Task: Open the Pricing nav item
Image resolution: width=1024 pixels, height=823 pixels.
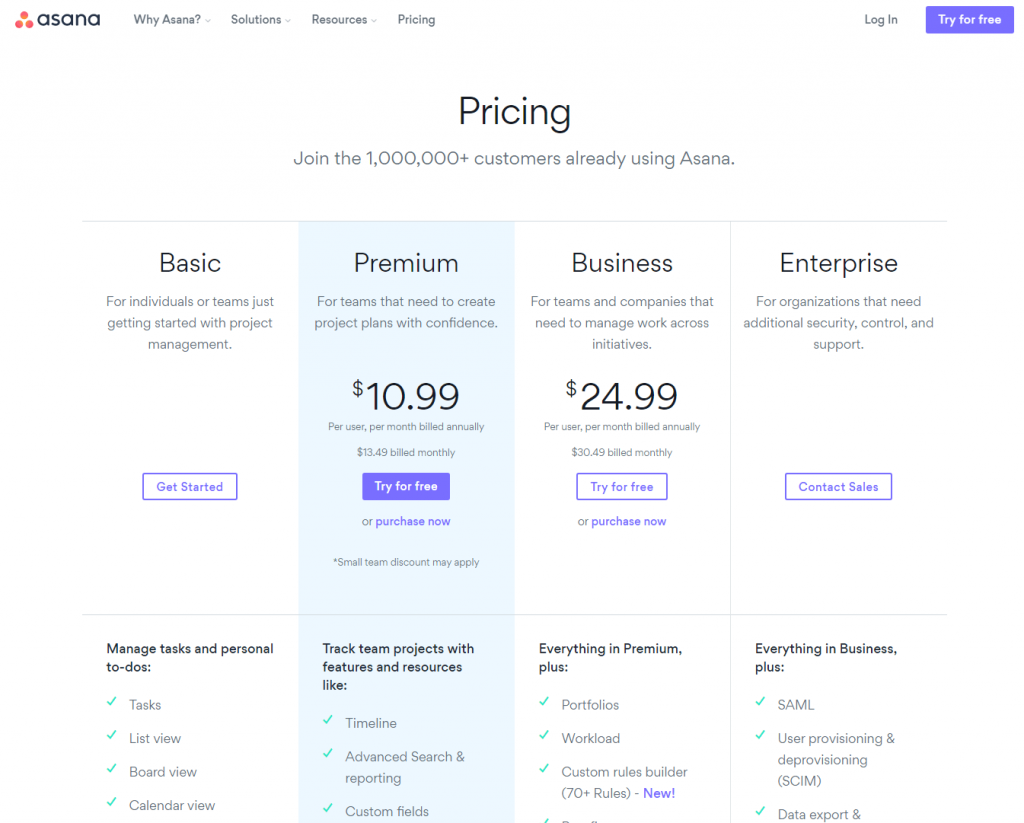Action: (x=416, y=20)
